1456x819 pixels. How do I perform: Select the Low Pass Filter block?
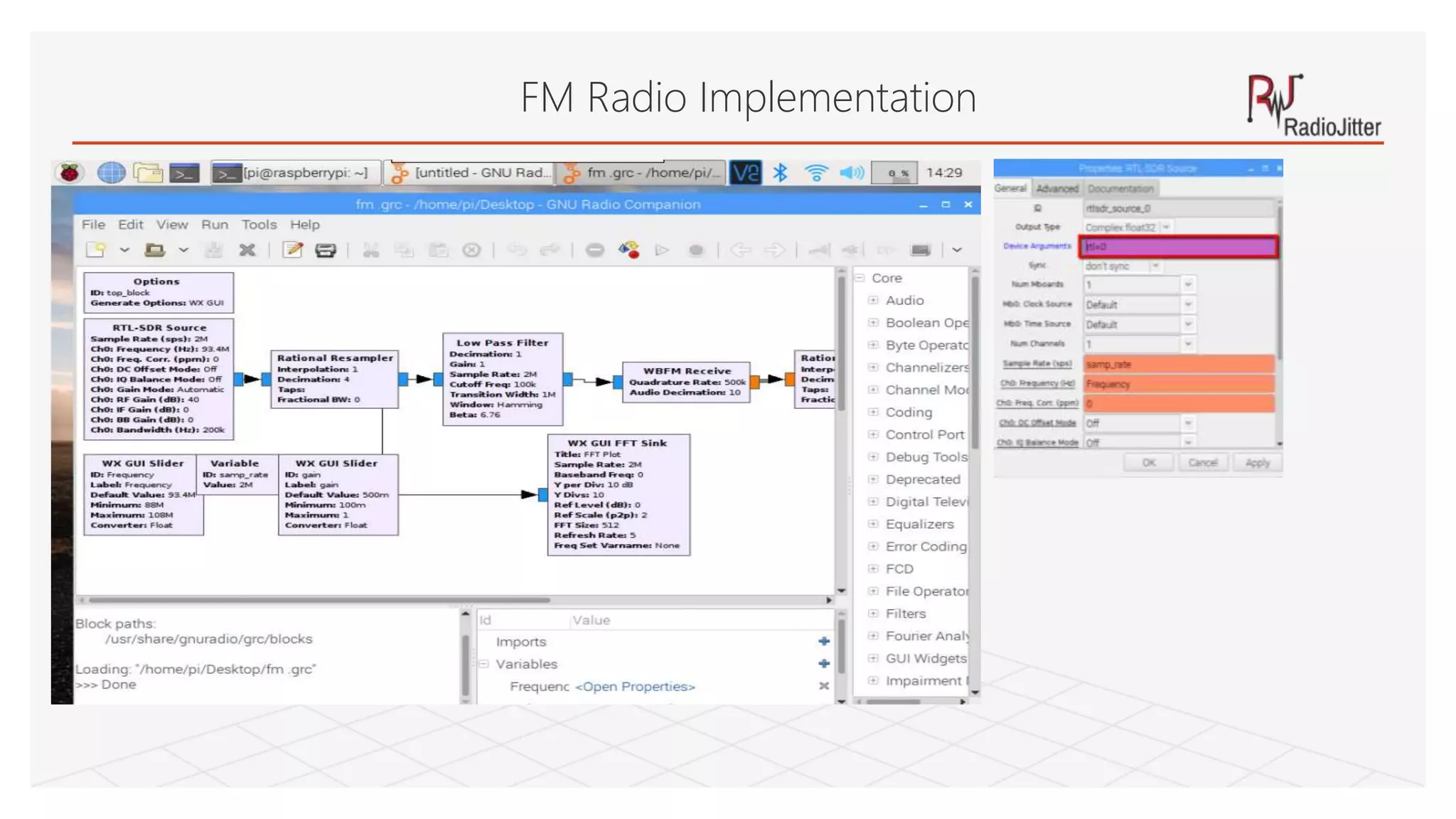pyautogui.click(x=503, y=379)
